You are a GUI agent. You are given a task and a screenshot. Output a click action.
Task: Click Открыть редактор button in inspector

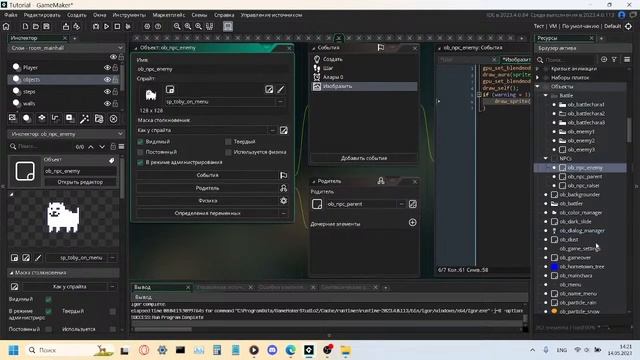coord(80,182)
